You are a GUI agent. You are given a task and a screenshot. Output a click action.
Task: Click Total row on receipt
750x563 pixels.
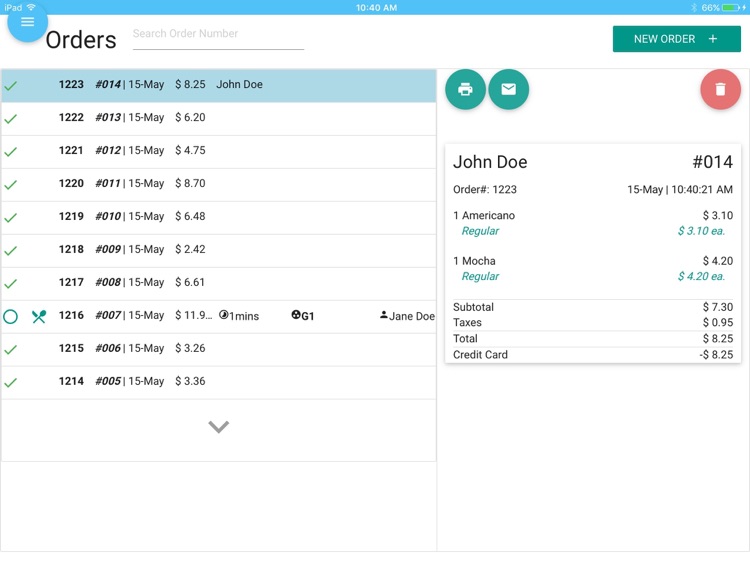pos(593,339)
